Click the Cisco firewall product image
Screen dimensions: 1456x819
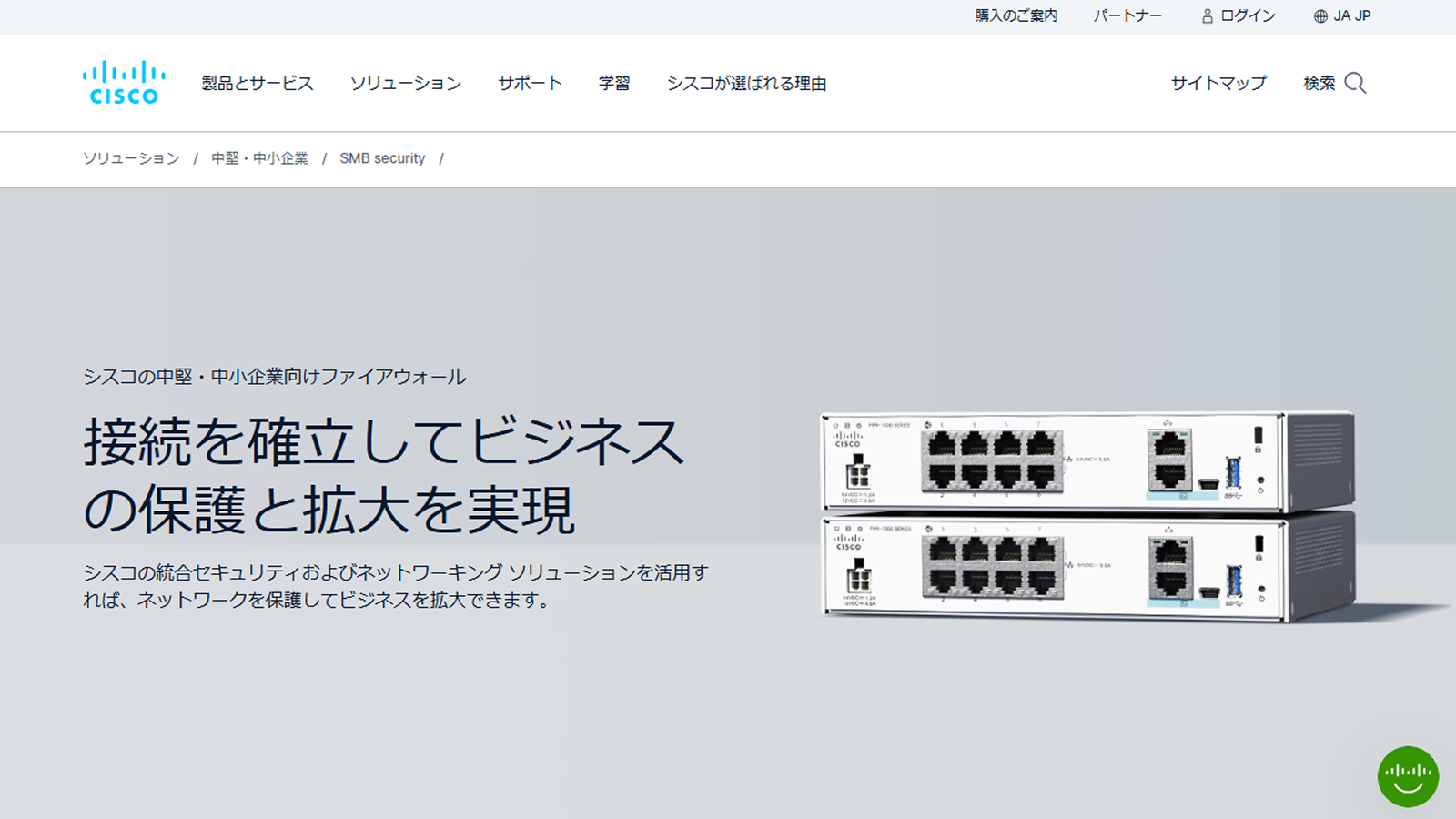tap(1088, 516)
